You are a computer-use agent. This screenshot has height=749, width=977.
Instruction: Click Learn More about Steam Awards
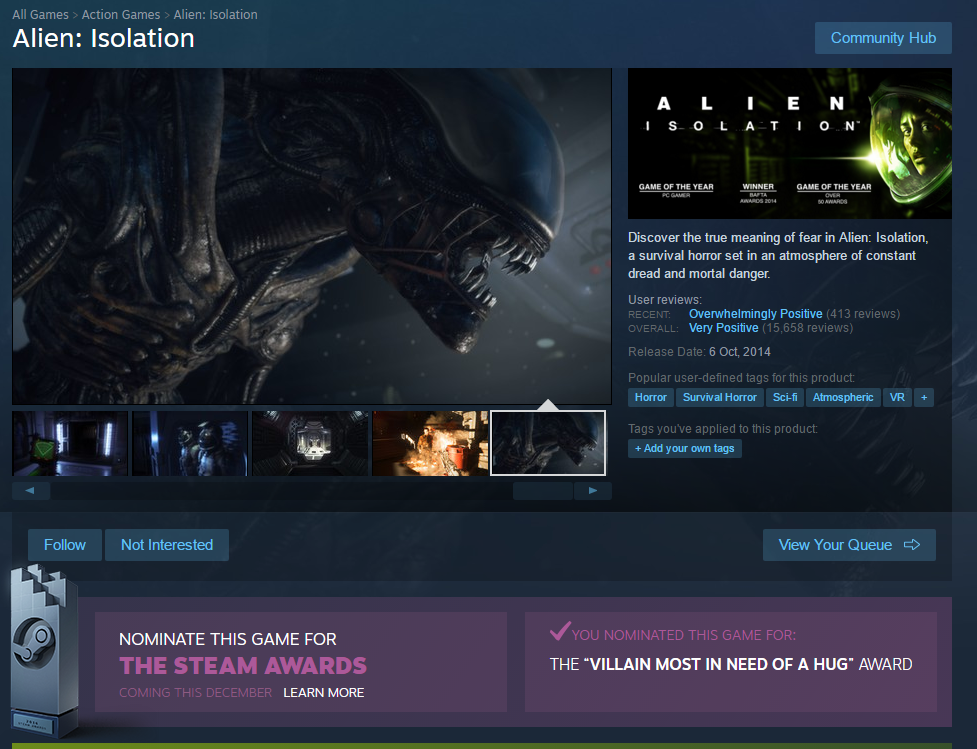coord(323,693)
